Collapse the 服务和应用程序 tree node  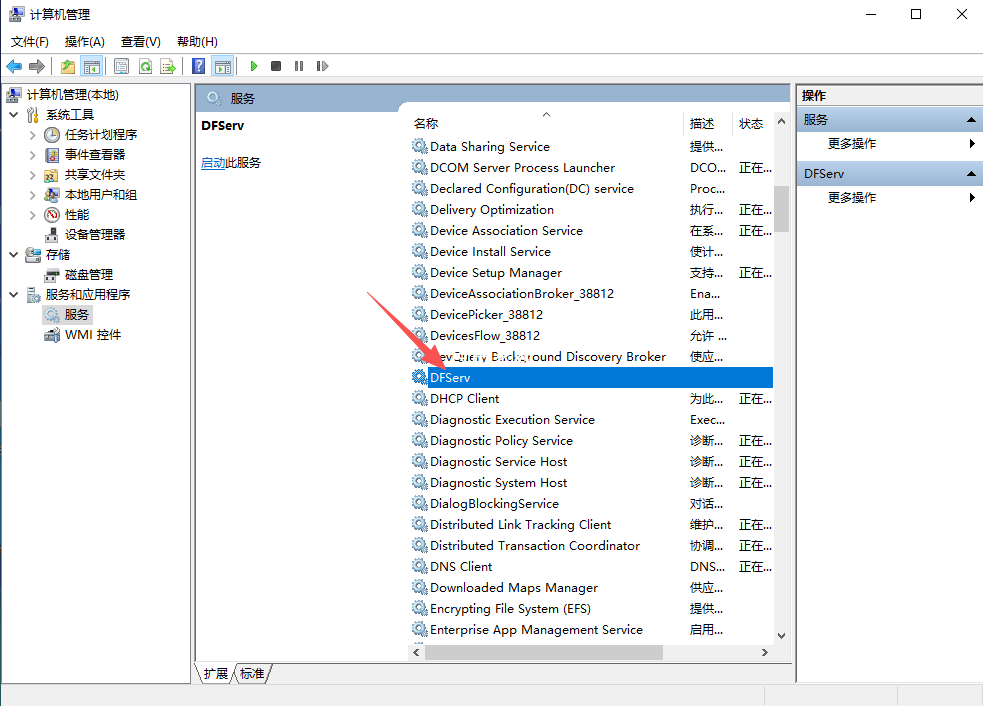pyautogui.click(x=14, y=295)
